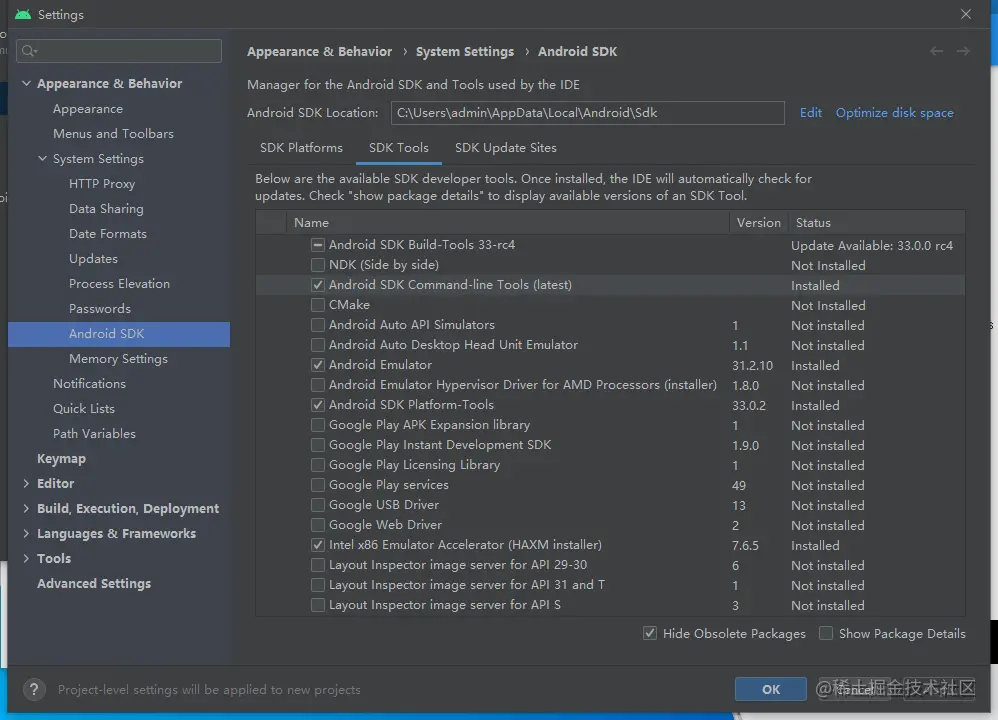998x720 pixels.
Task: Close the Settings dialog
Action: point(966,14)
